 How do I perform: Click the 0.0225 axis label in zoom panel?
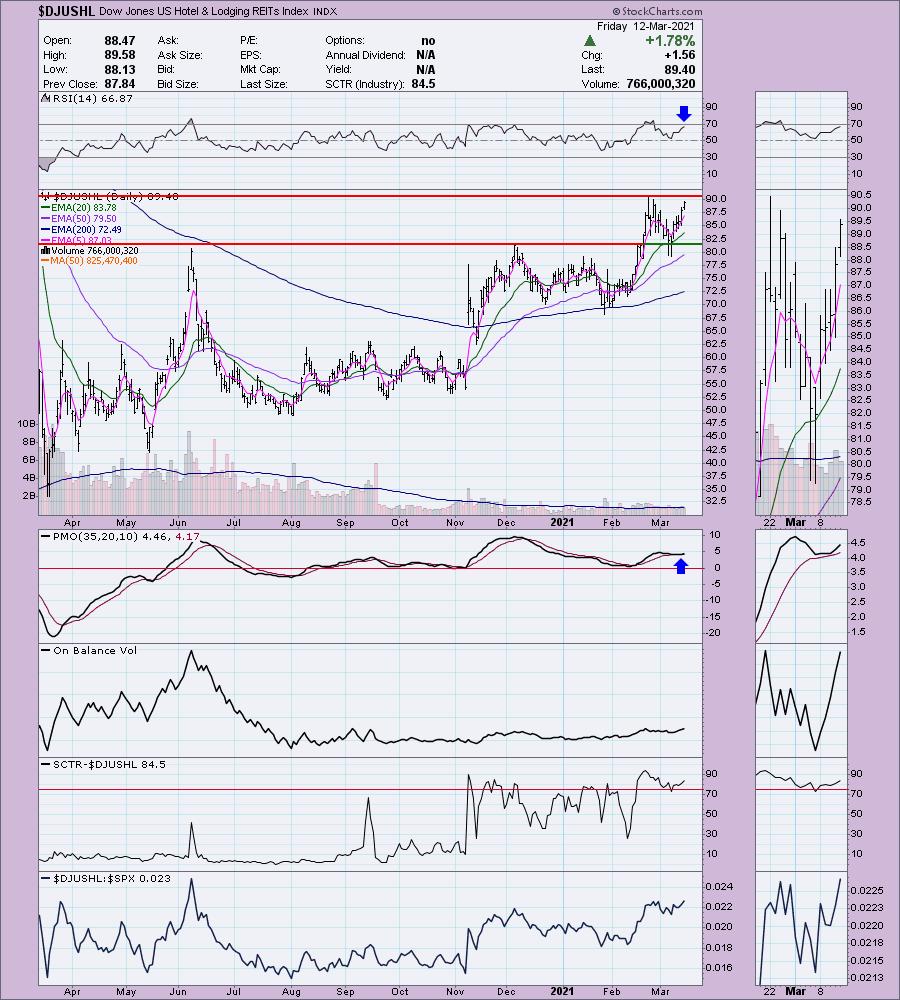[867, 890]
